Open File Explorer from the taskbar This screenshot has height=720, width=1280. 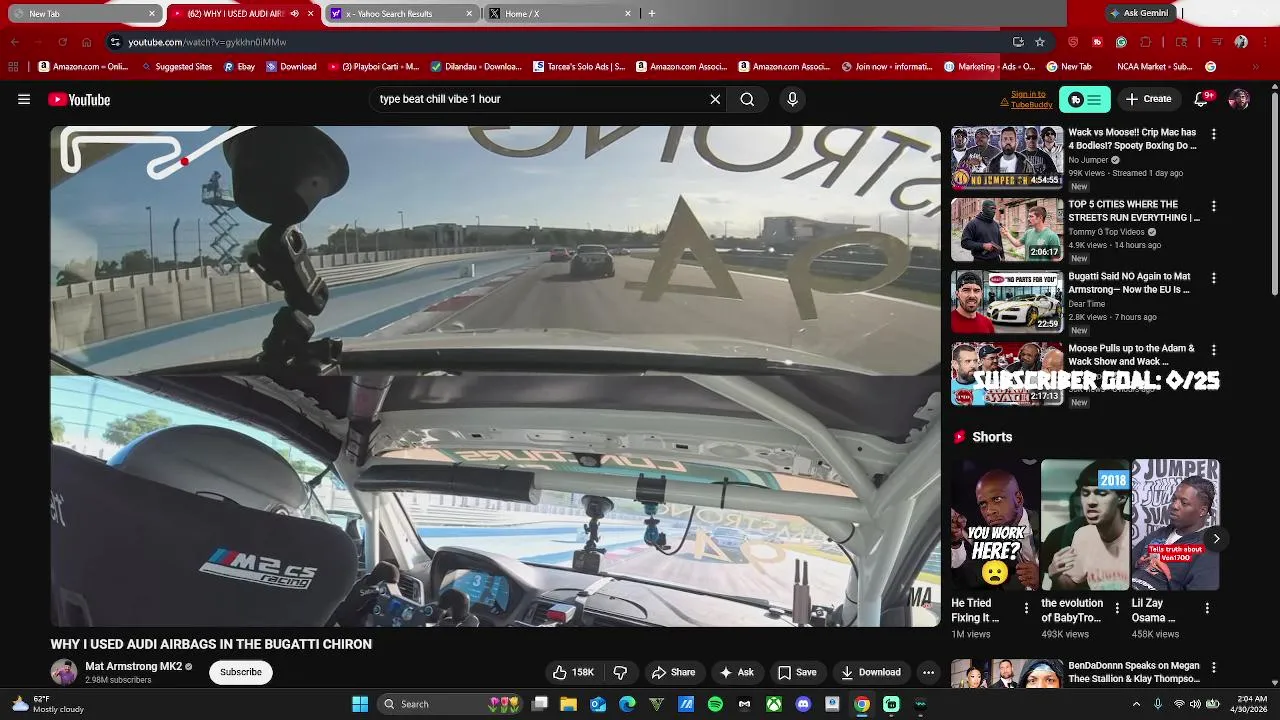click(x=568, y=704)
